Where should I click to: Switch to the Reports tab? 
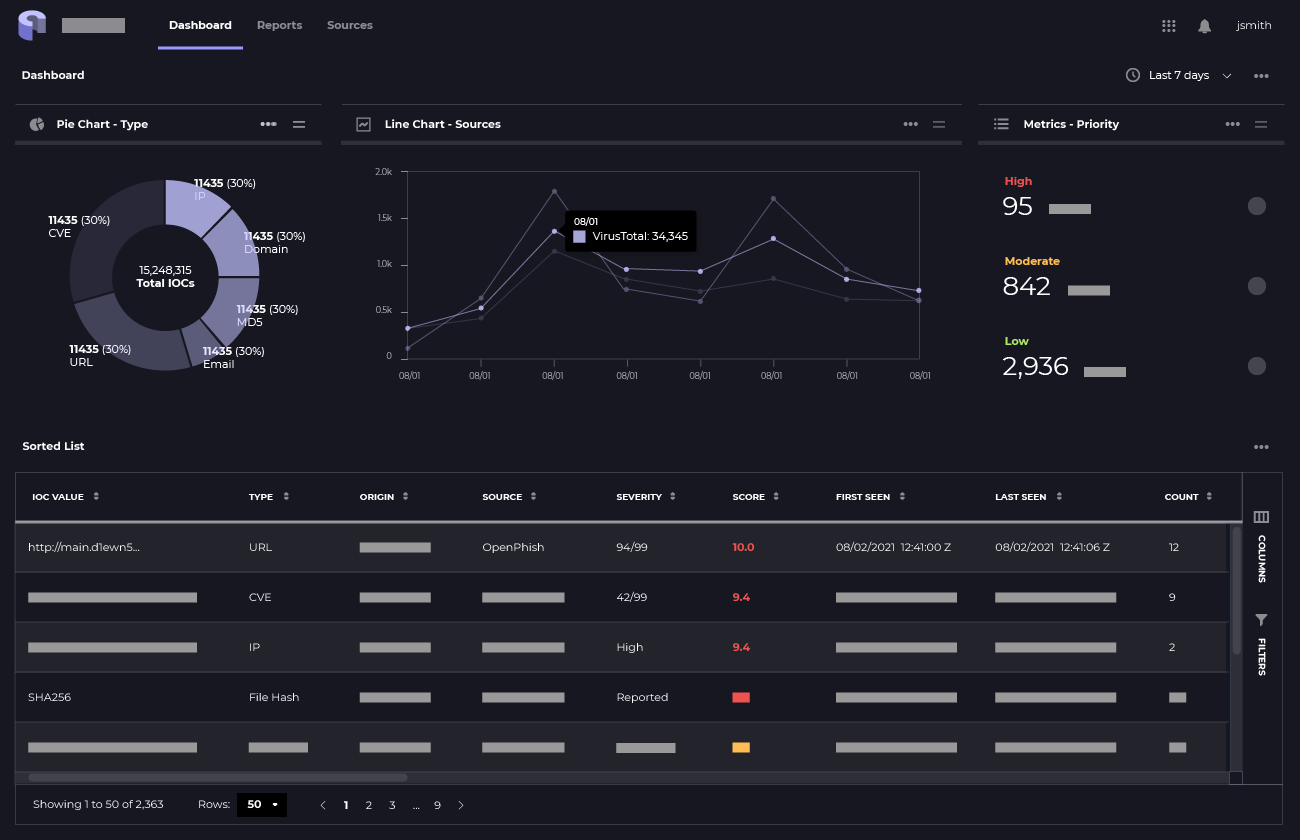click(x=279, y=25)
